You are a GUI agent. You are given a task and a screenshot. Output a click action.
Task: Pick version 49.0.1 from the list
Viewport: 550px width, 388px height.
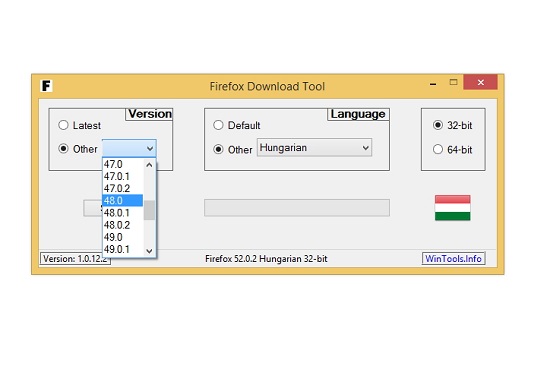pos(123,249)
